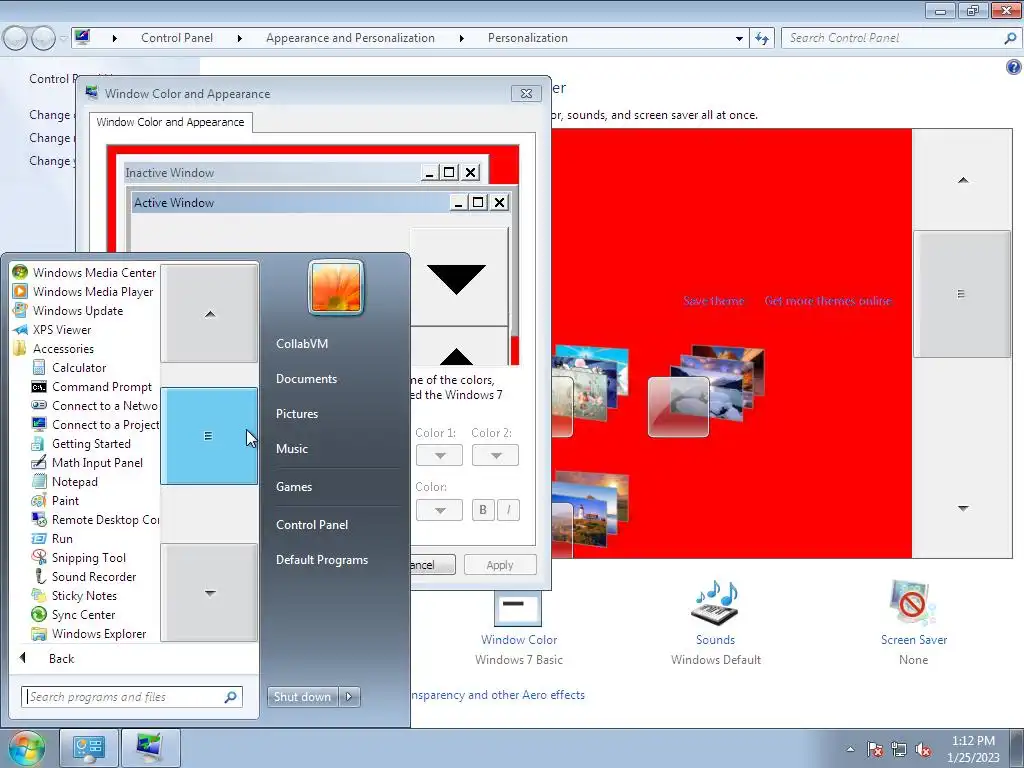Open Games from Start menu
This screenshot has width=1024, height=768.
tap(294, 487)
